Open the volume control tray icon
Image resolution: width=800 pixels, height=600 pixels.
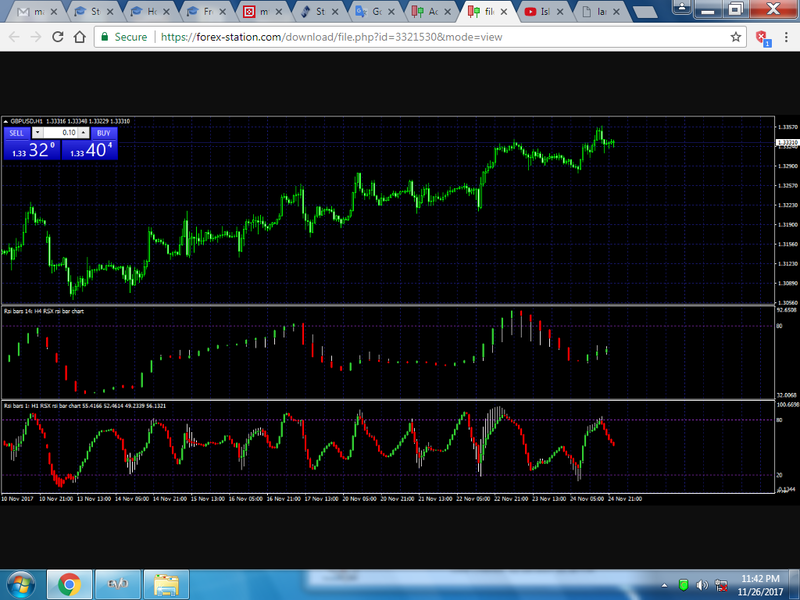703,585
